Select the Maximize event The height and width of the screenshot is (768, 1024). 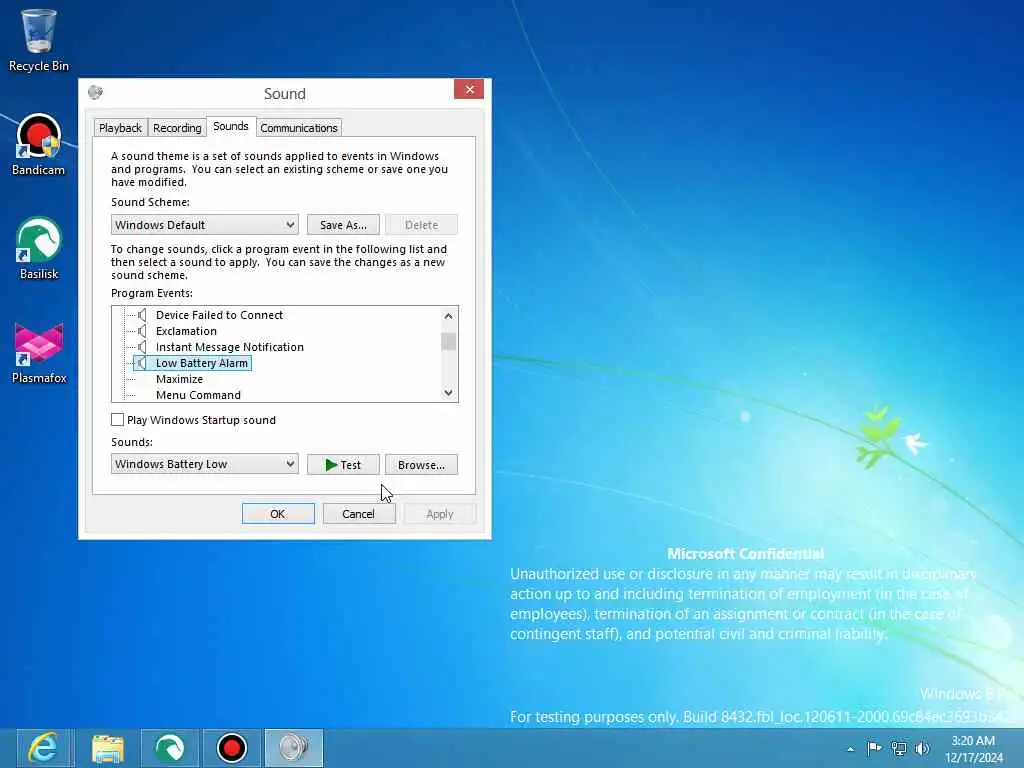(180, 379)
